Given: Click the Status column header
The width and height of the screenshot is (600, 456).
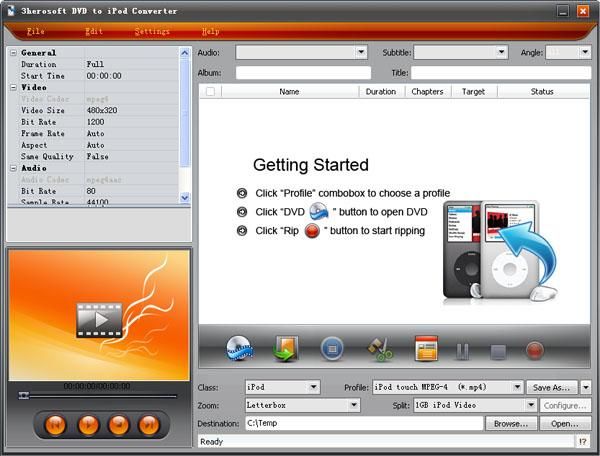Looking at the screenshot, I should [542, 91].
